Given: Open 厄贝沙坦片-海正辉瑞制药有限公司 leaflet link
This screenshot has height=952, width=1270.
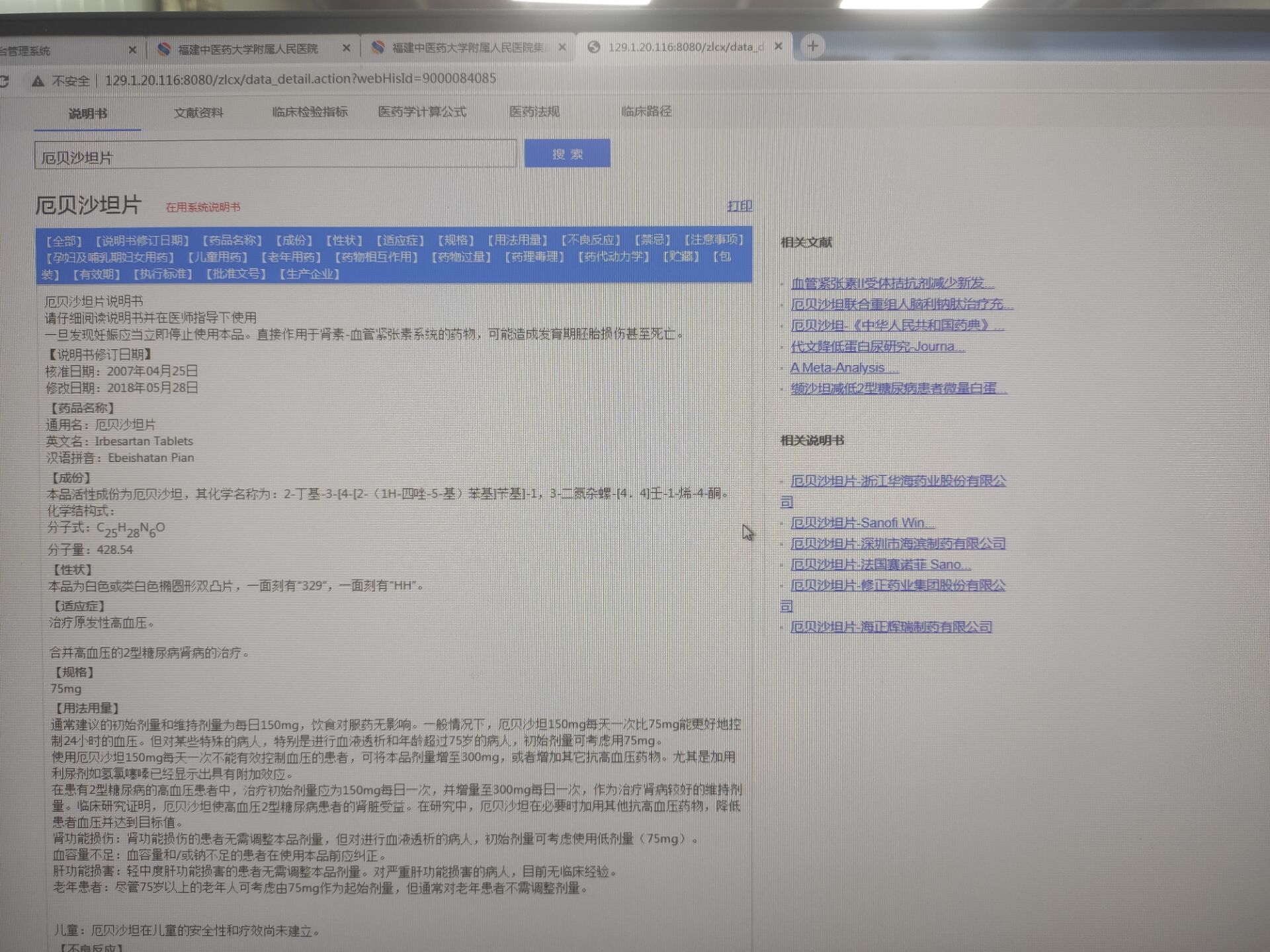Looking at the screenshot, I should click(x=890, y=627).
